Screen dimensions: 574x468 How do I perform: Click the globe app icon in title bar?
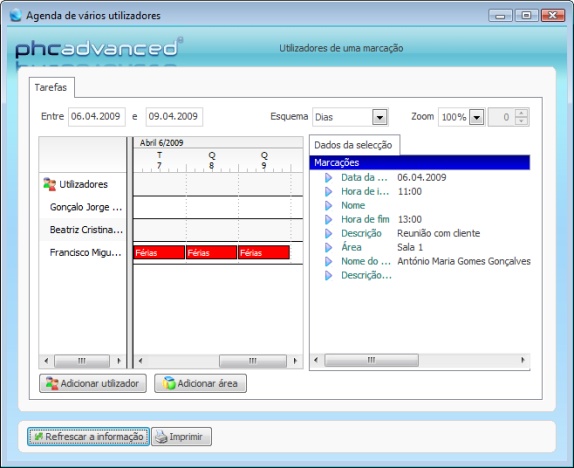16,15
